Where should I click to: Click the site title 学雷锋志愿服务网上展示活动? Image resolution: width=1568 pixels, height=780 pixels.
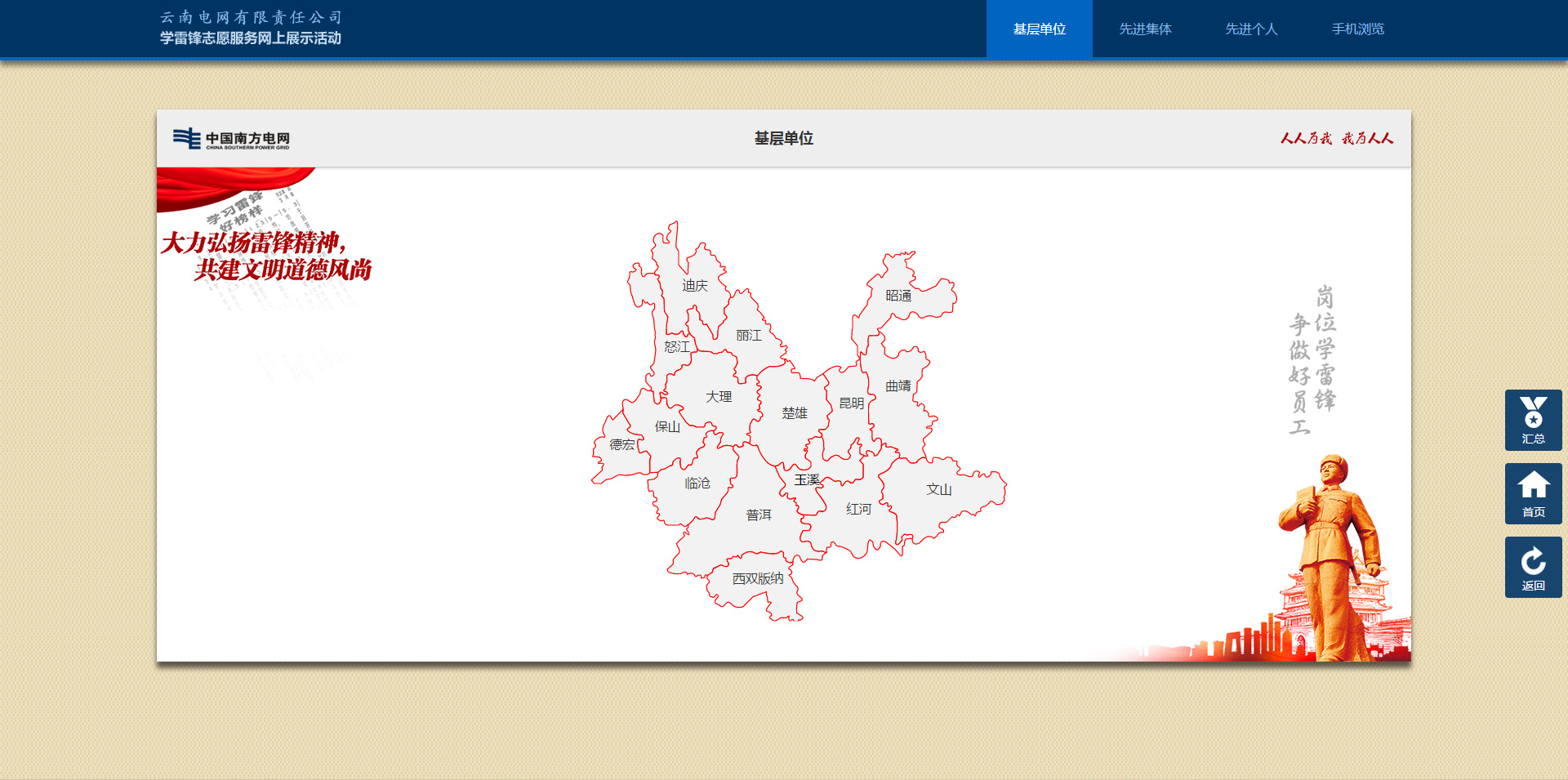251,38
